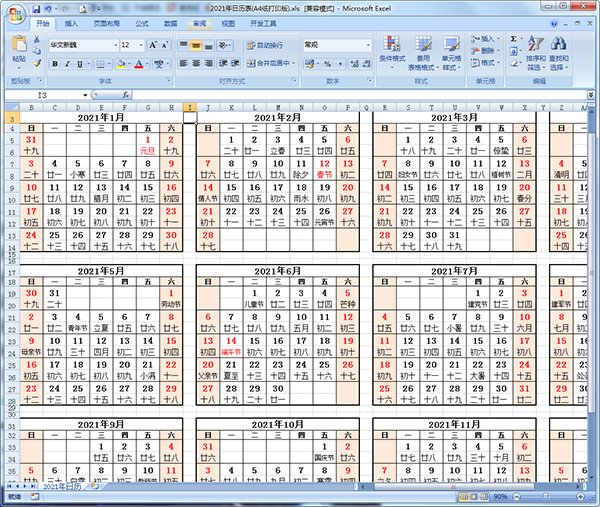Click the Delete cells (删除) button
This screenshot has width=600, height=507.
486,51
